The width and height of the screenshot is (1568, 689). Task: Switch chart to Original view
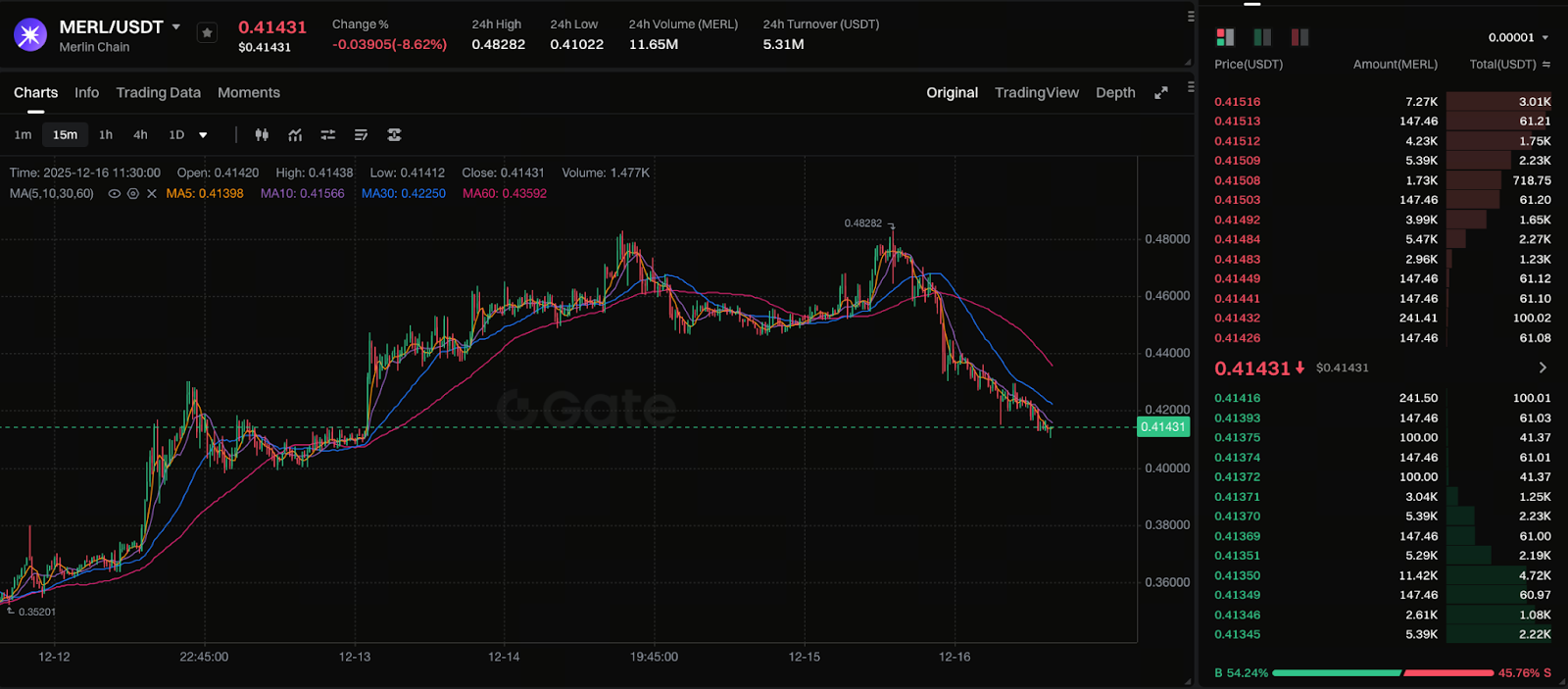point(953,93)
